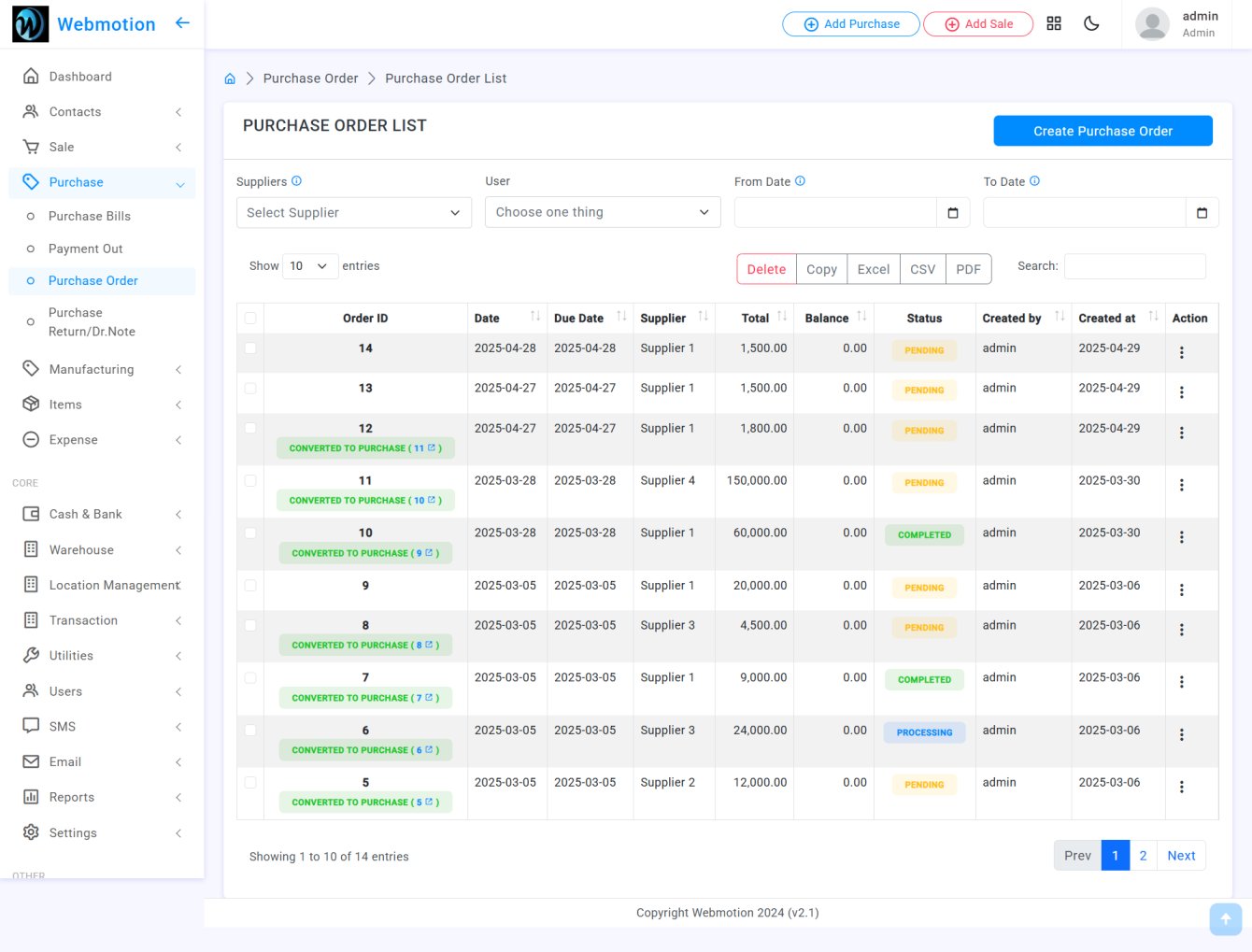
Task: Check the checkbox for order 5
Action: tap(249, 784)
